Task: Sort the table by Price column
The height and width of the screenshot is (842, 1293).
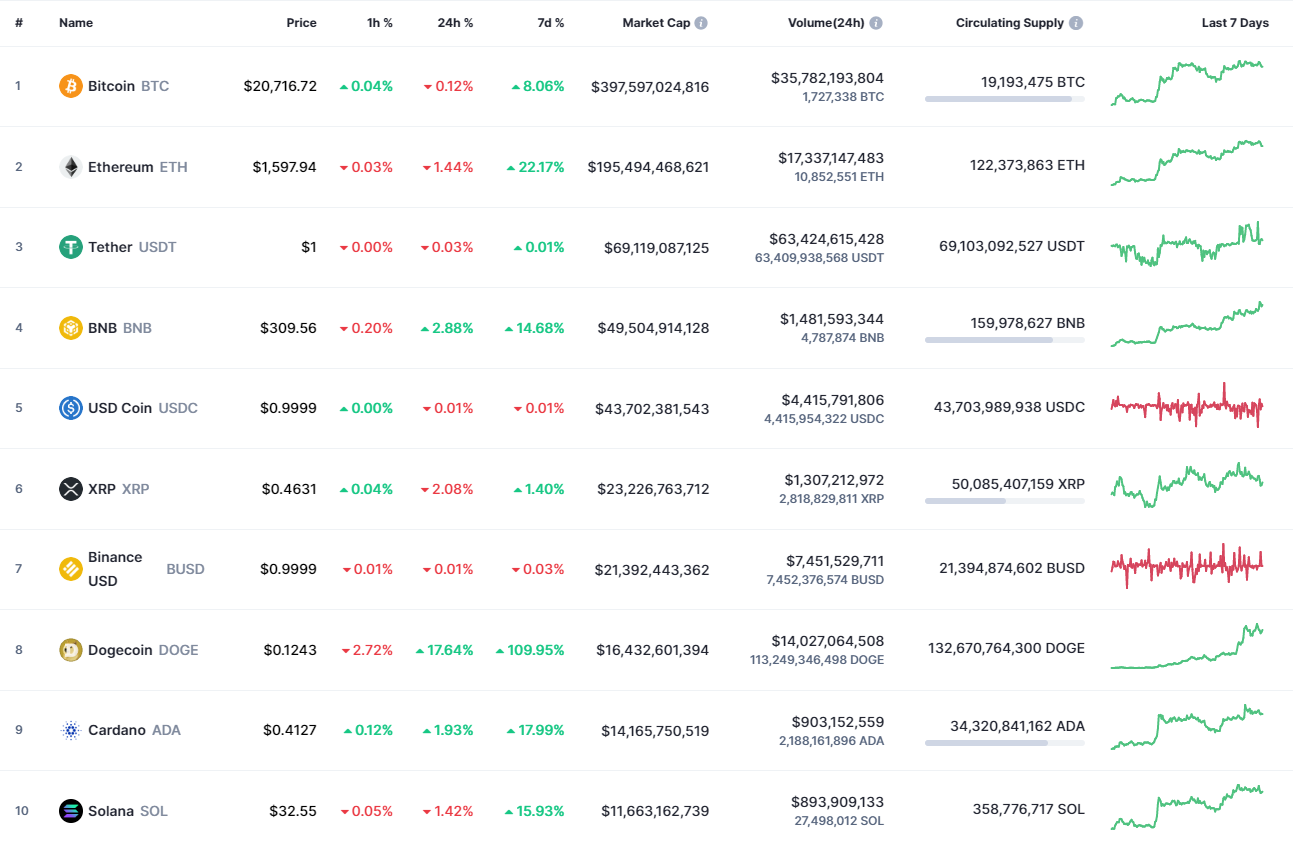Action: point(301,22)
